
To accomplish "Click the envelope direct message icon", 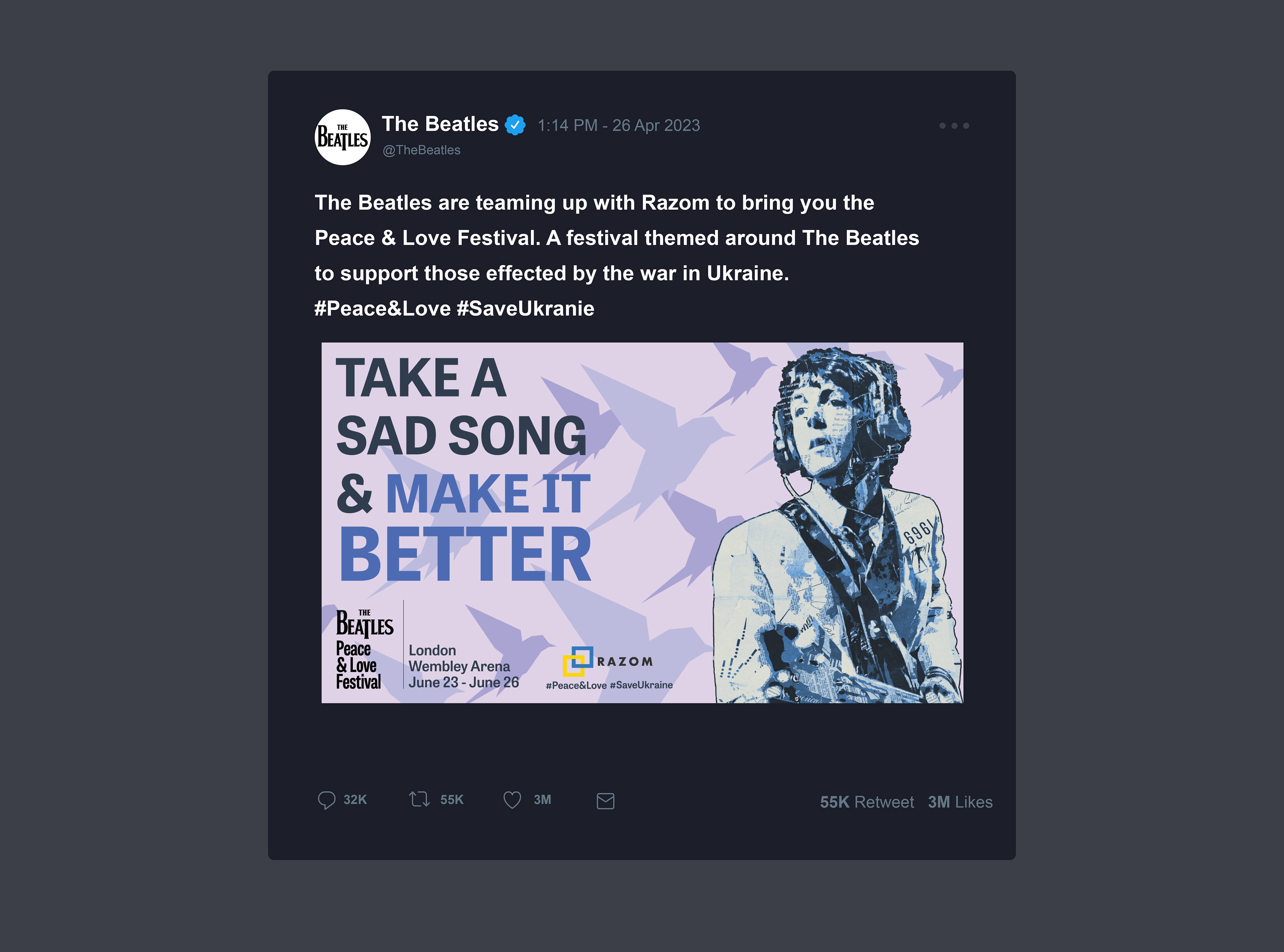I will [605, 801].
